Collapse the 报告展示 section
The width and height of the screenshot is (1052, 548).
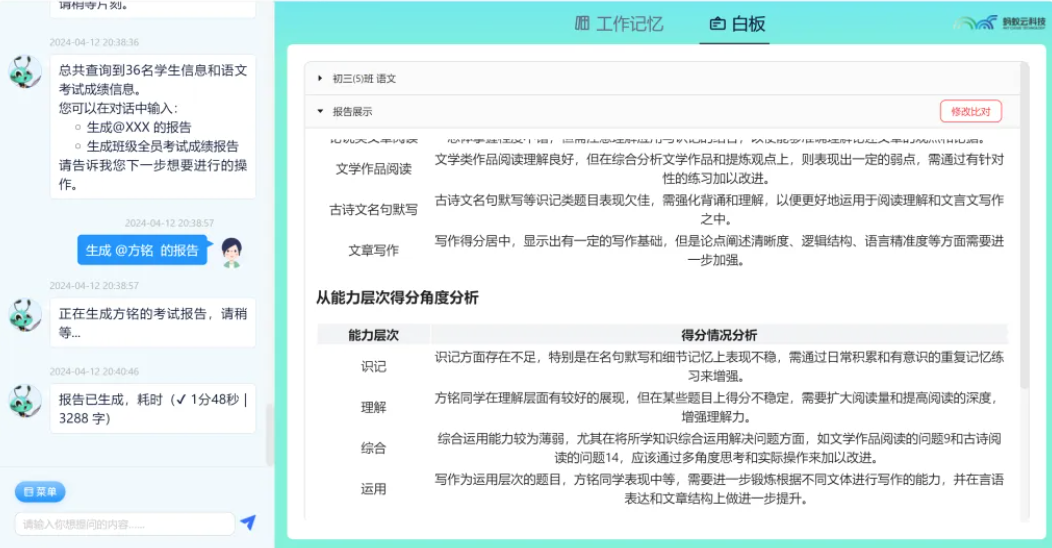click(x=320, y=112)
